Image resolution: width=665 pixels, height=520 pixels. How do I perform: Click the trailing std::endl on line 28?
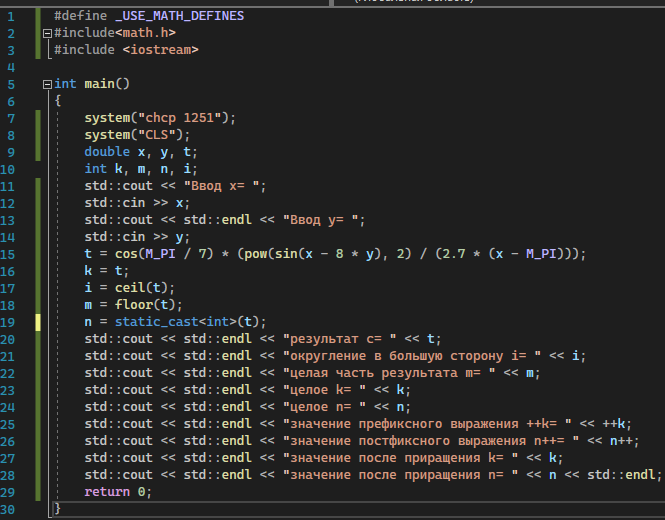tap(621, 475)
